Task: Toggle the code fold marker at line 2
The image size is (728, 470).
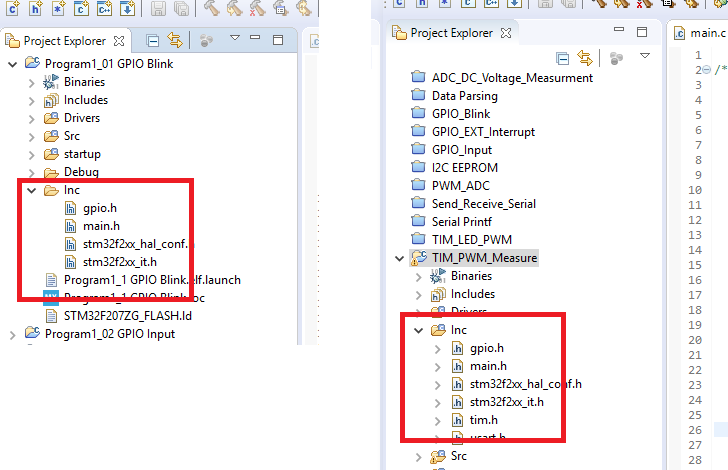Action: coord(706,70)
